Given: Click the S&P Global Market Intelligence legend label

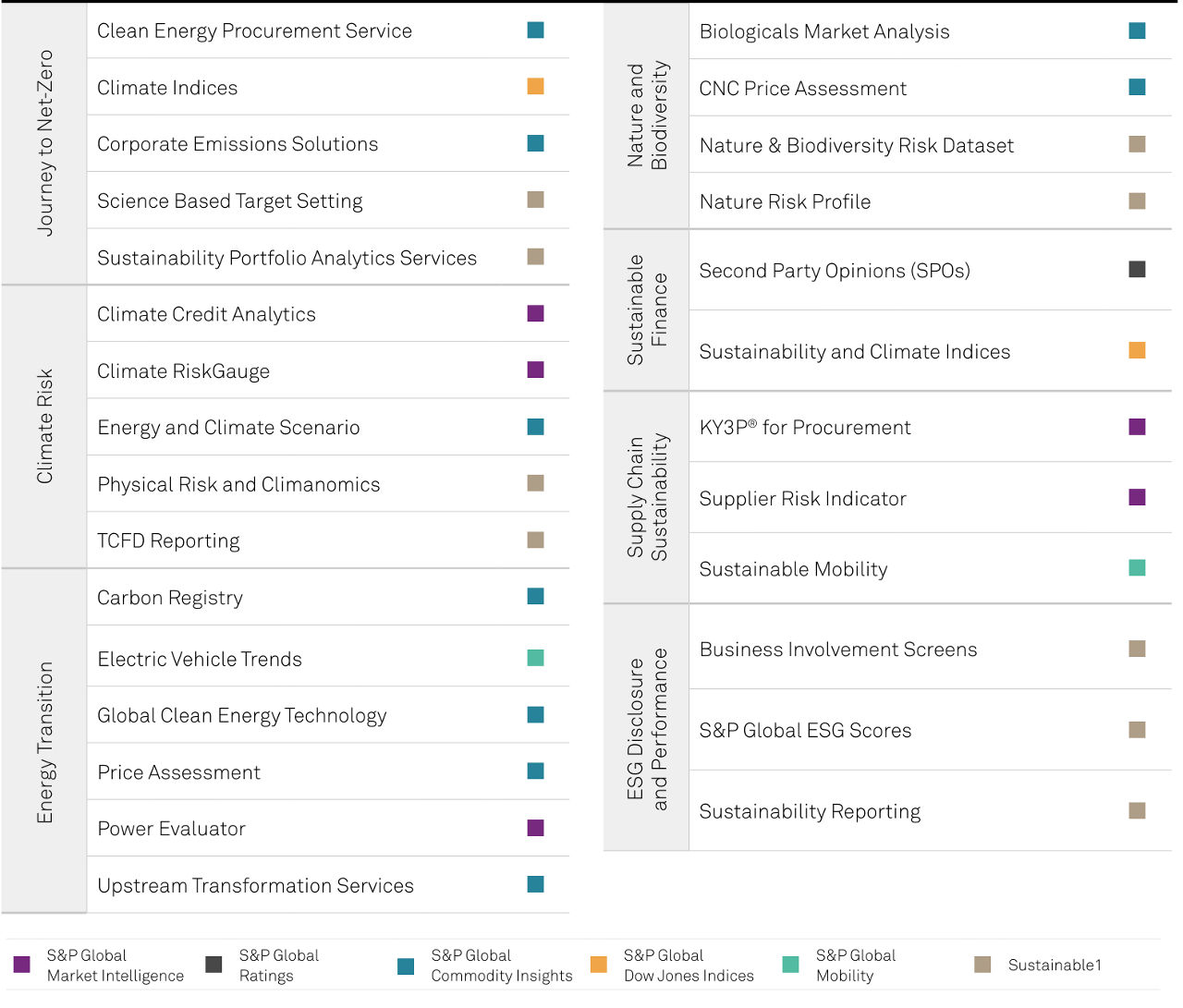Looking at the screenshot, I should [116, 965].
